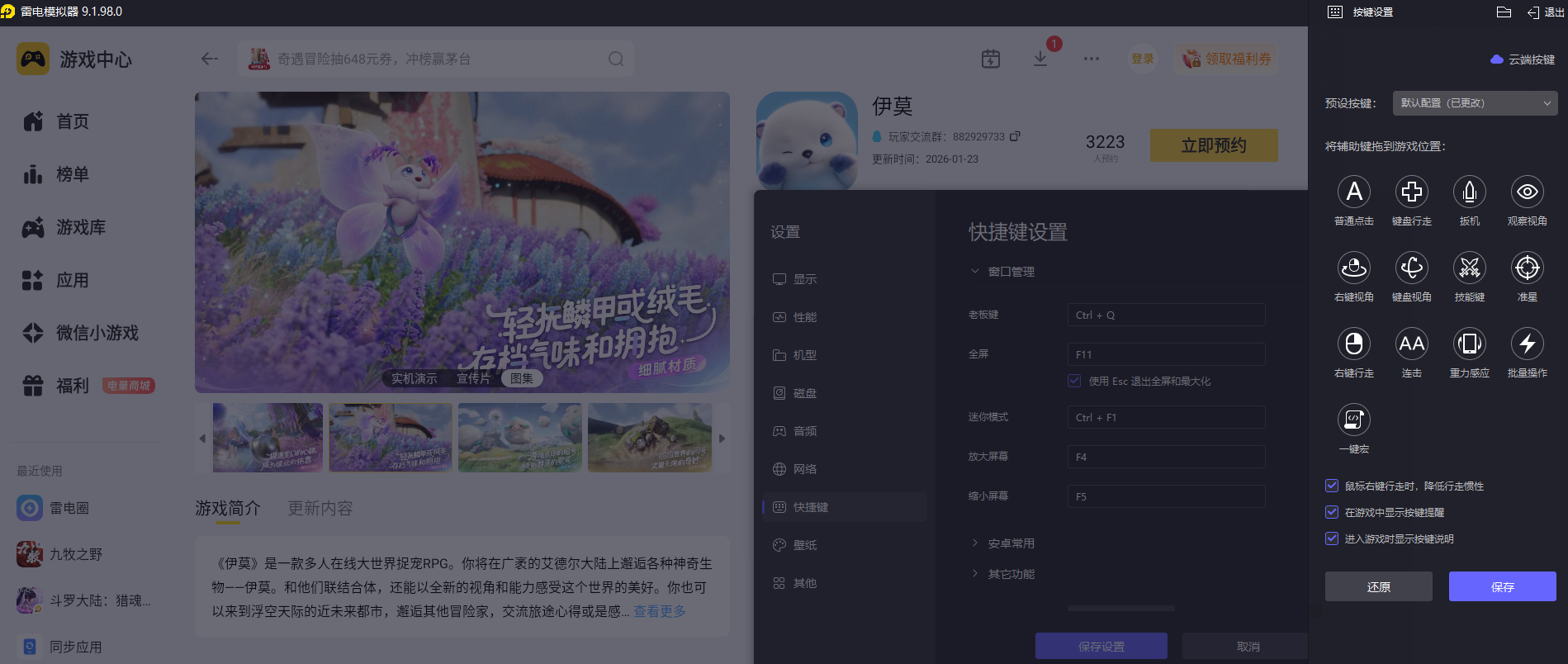Screen dimensions: 1568x664
Task: Select the 观察视角 eye icon
Action: 1527,192
